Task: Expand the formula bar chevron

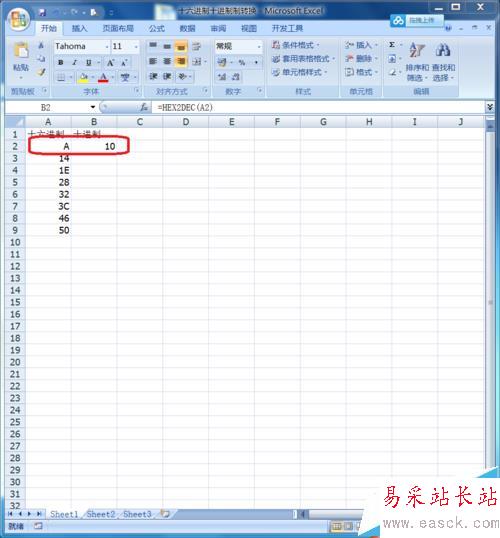Action: [490, 107]
